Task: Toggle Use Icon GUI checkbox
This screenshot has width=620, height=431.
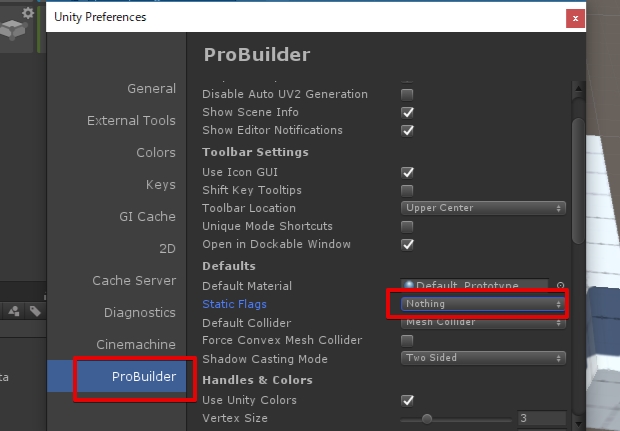Action: (407, 172)
